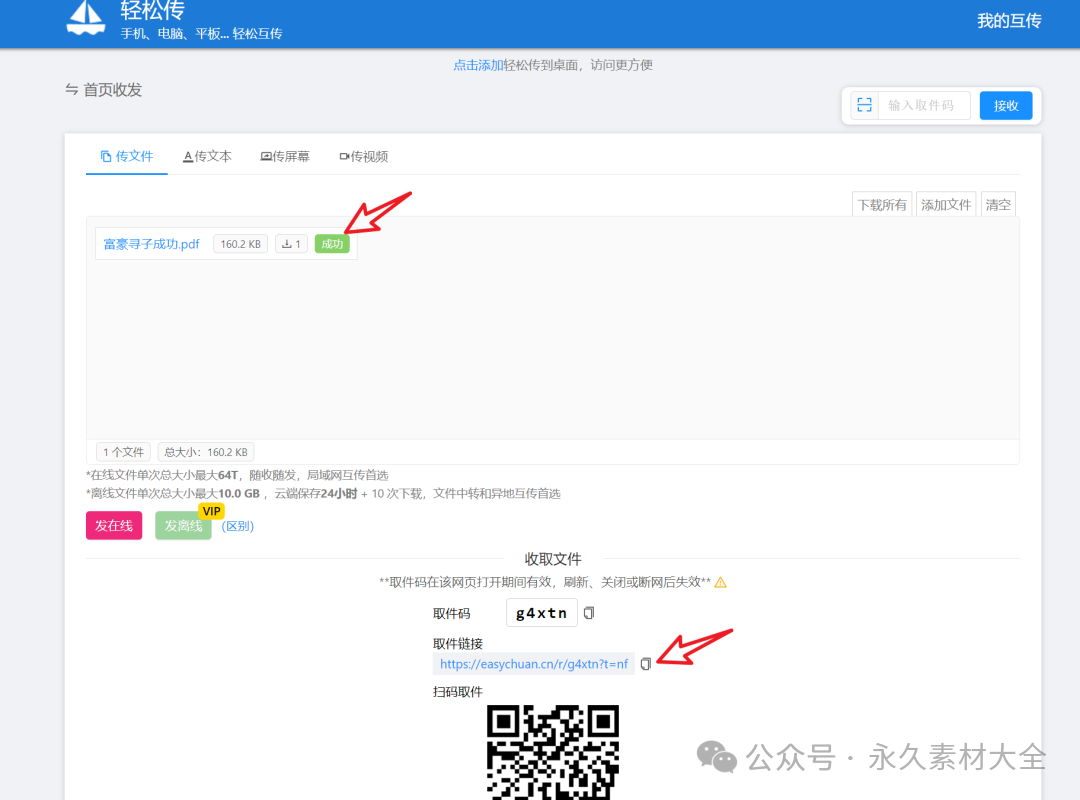Open the file 富豪寻子成功.pdf
The image size is (1080, 800).
pos(150,243)
